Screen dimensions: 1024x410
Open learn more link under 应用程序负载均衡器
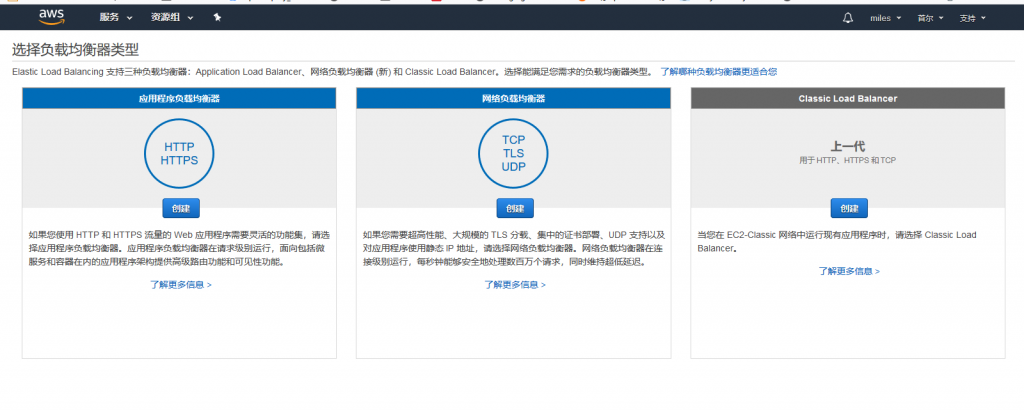click(181, 285)
